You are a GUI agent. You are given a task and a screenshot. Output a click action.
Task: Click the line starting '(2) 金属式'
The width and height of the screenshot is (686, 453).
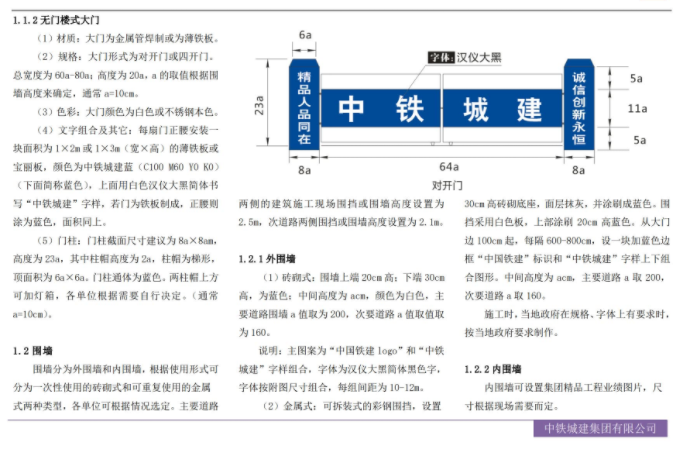[352, 406]
